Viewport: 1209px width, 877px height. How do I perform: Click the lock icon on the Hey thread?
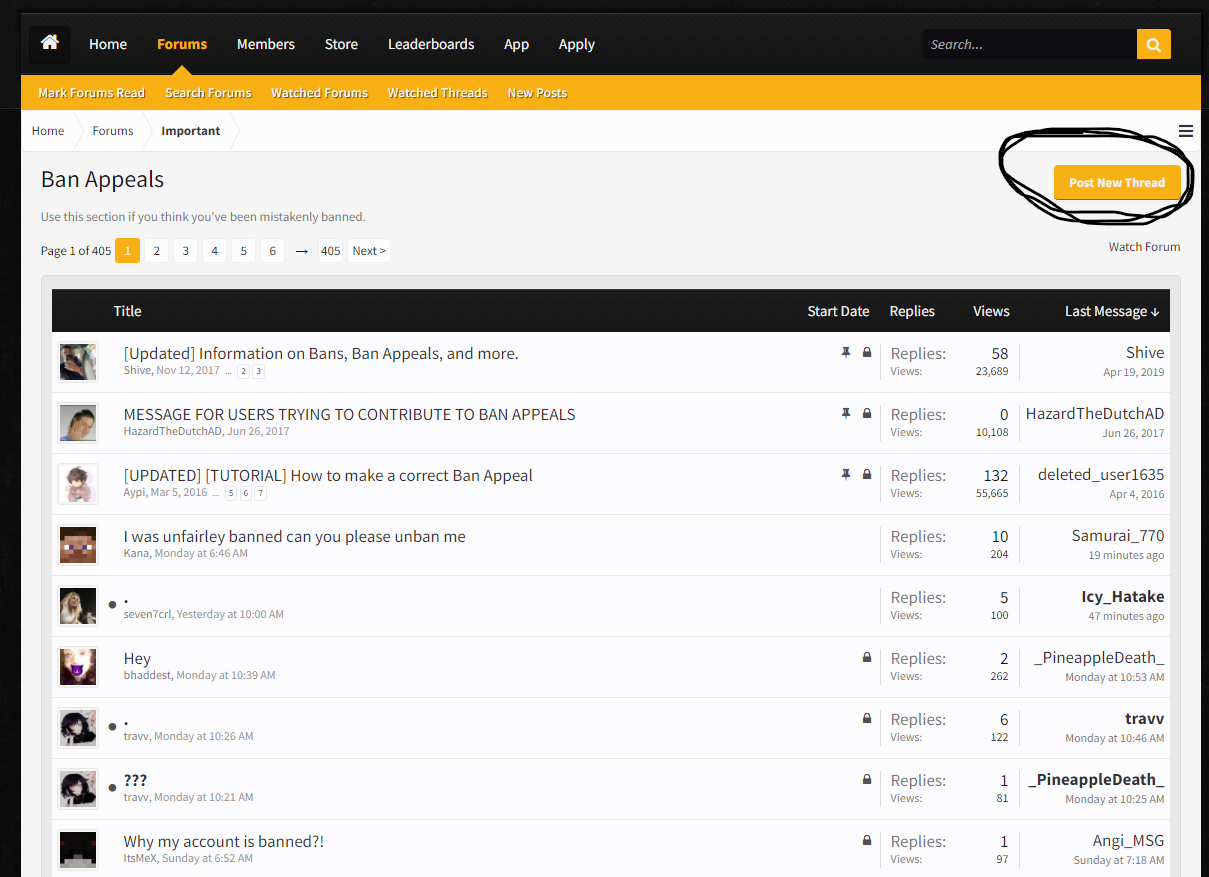pos(867,658)
